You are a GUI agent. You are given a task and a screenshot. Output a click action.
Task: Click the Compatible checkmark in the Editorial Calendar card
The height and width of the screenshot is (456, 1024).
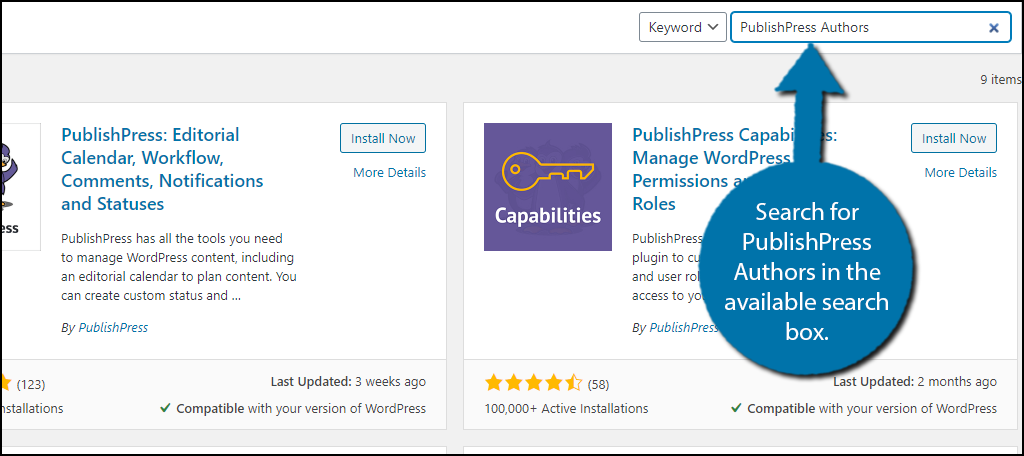164,408
